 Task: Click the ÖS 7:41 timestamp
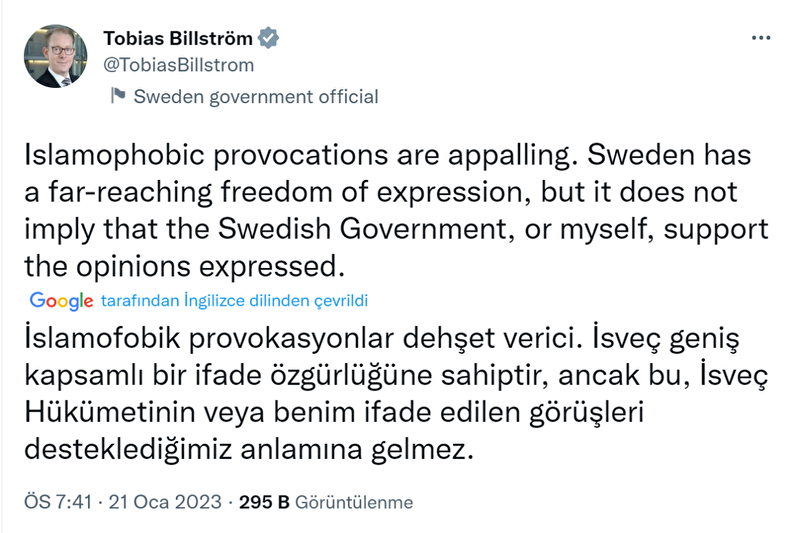58,502
